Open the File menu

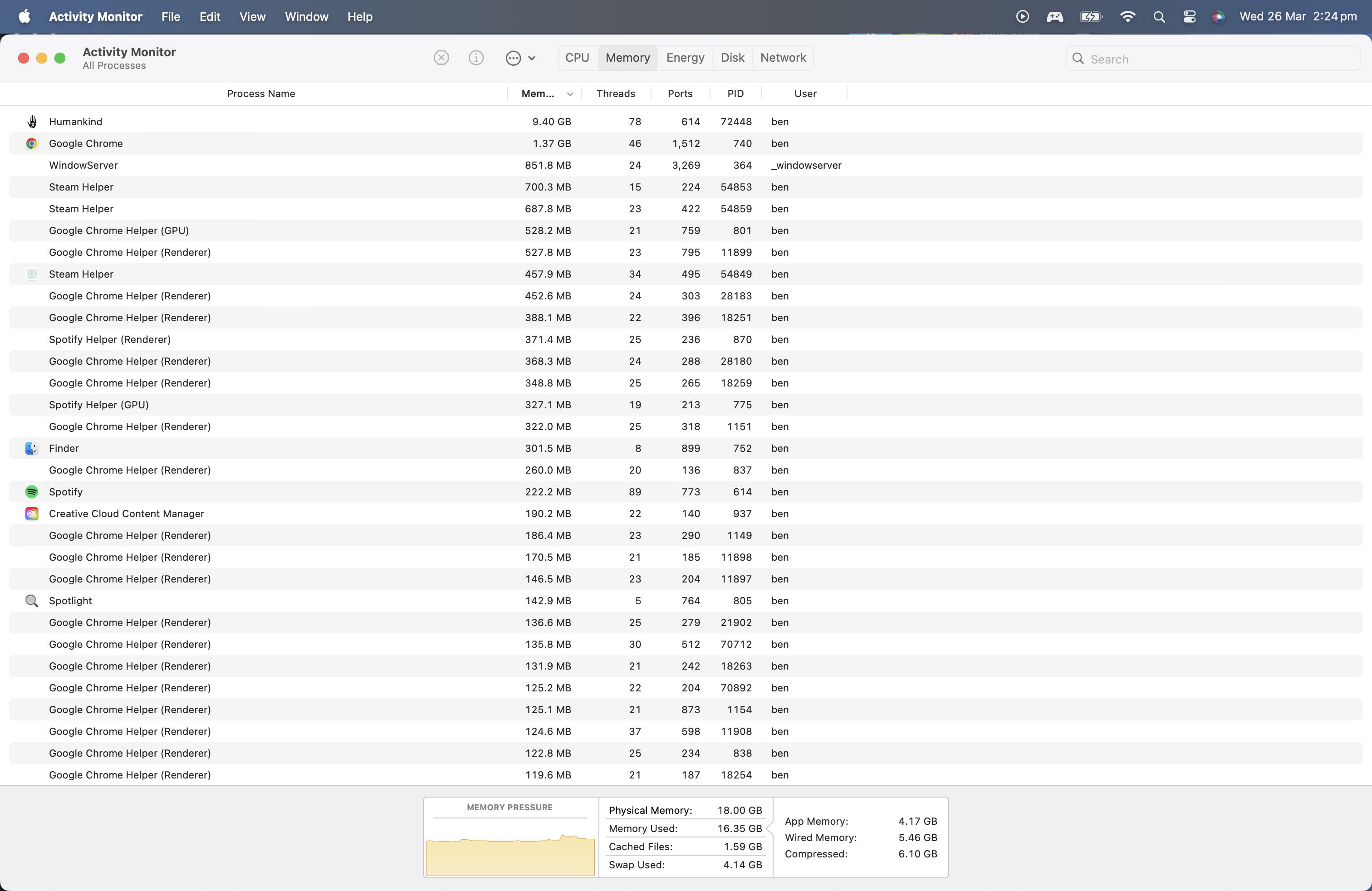coord(171,17)
